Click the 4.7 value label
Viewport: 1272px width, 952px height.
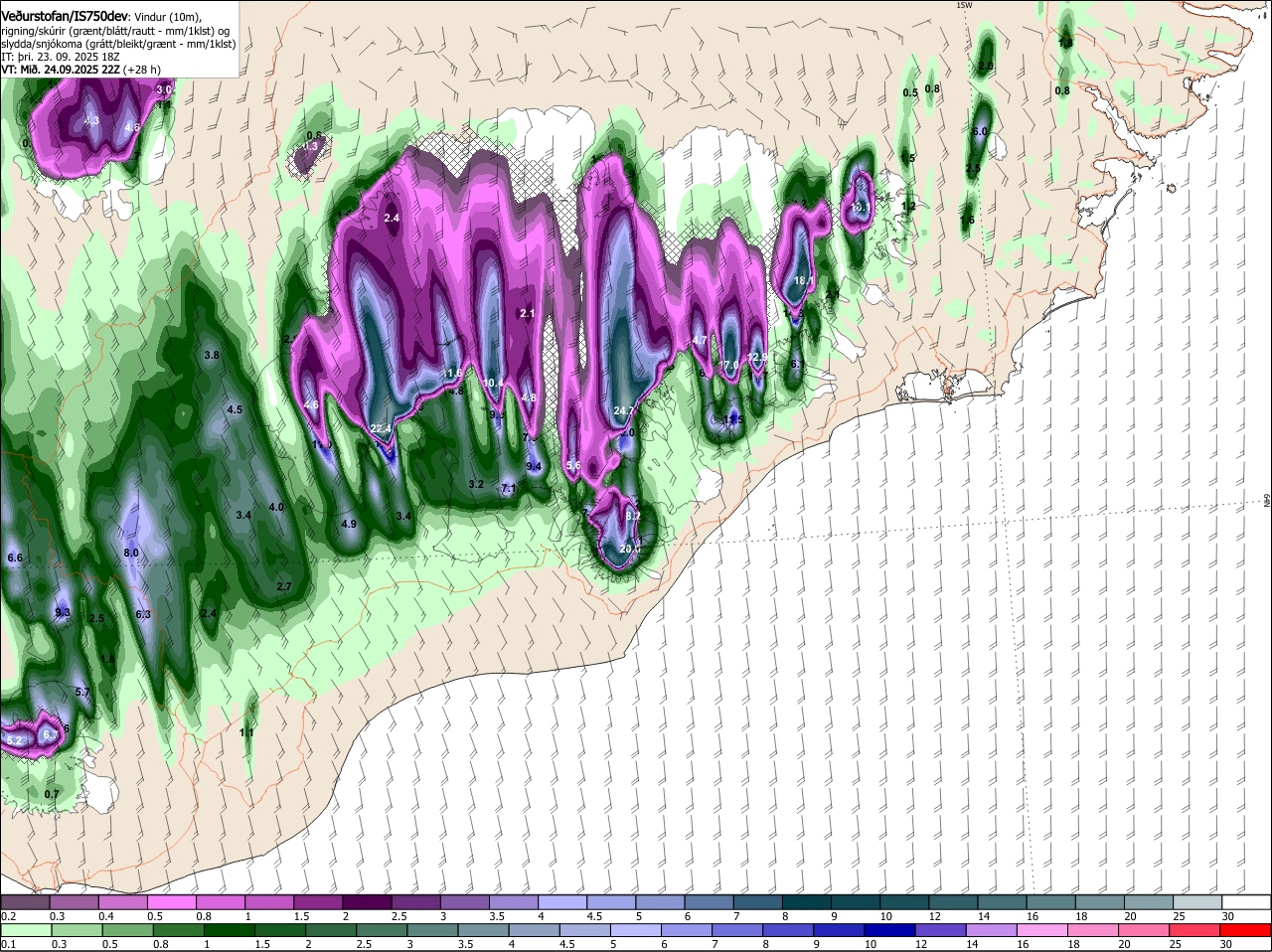pos(700,340)
